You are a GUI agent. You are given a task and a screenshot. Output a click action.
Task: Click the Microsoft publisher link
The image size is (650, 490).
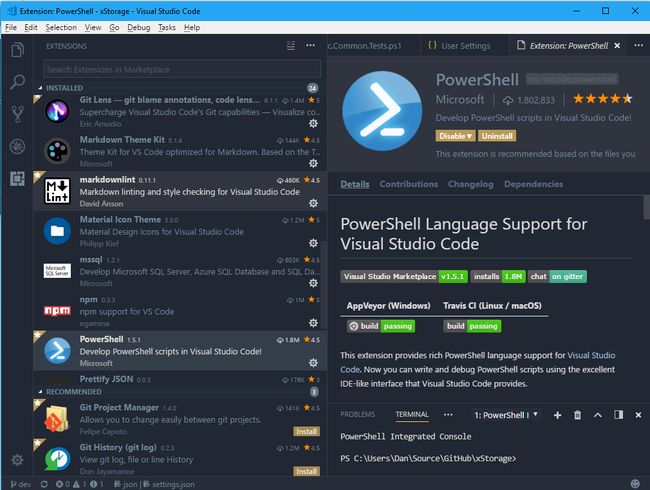(460, 99)
